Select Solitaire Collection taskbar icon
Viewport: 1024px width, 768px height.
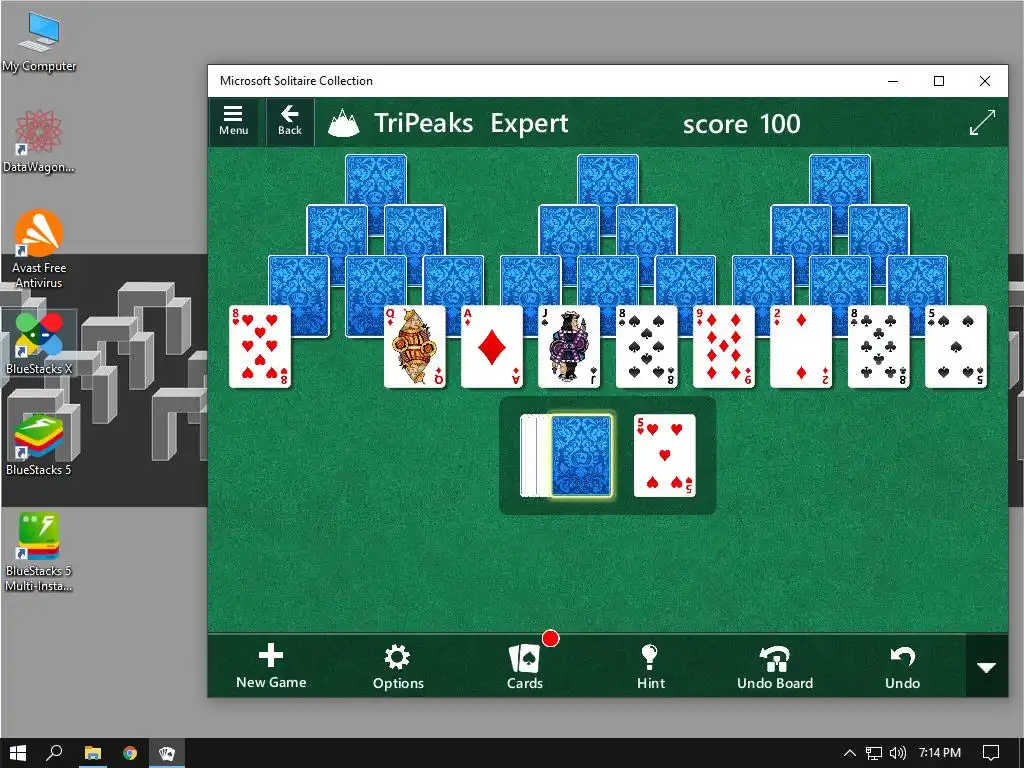coord(167,753)
